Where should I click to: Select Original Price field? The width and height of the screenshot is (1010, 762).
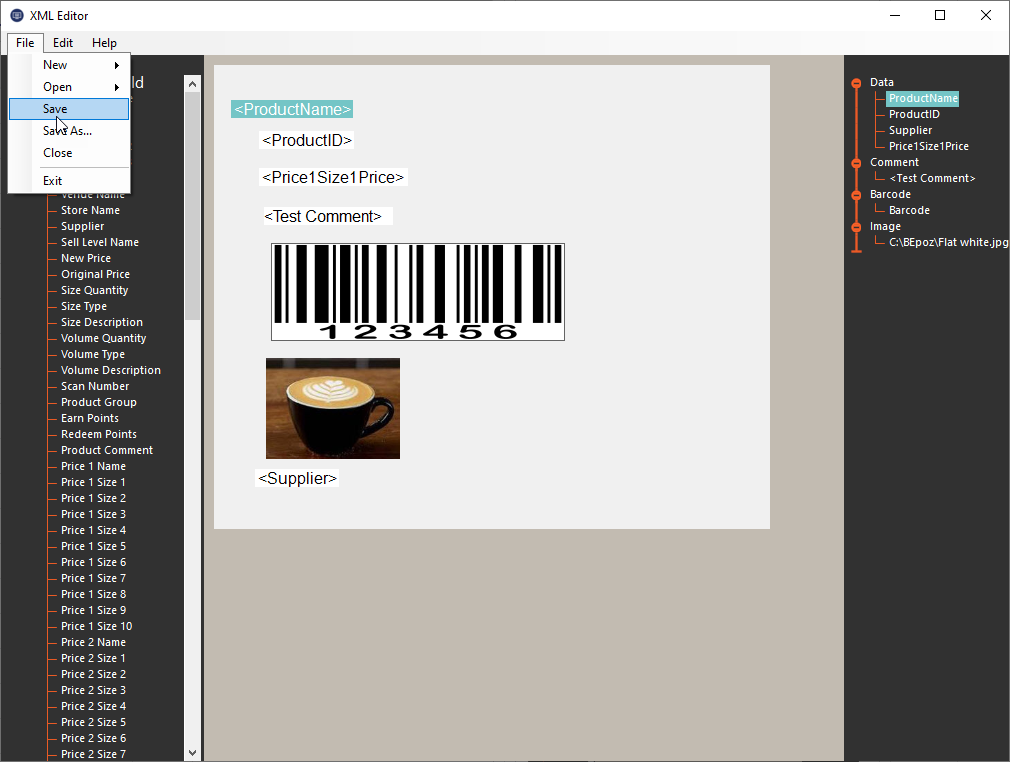[x=95, y=274]
